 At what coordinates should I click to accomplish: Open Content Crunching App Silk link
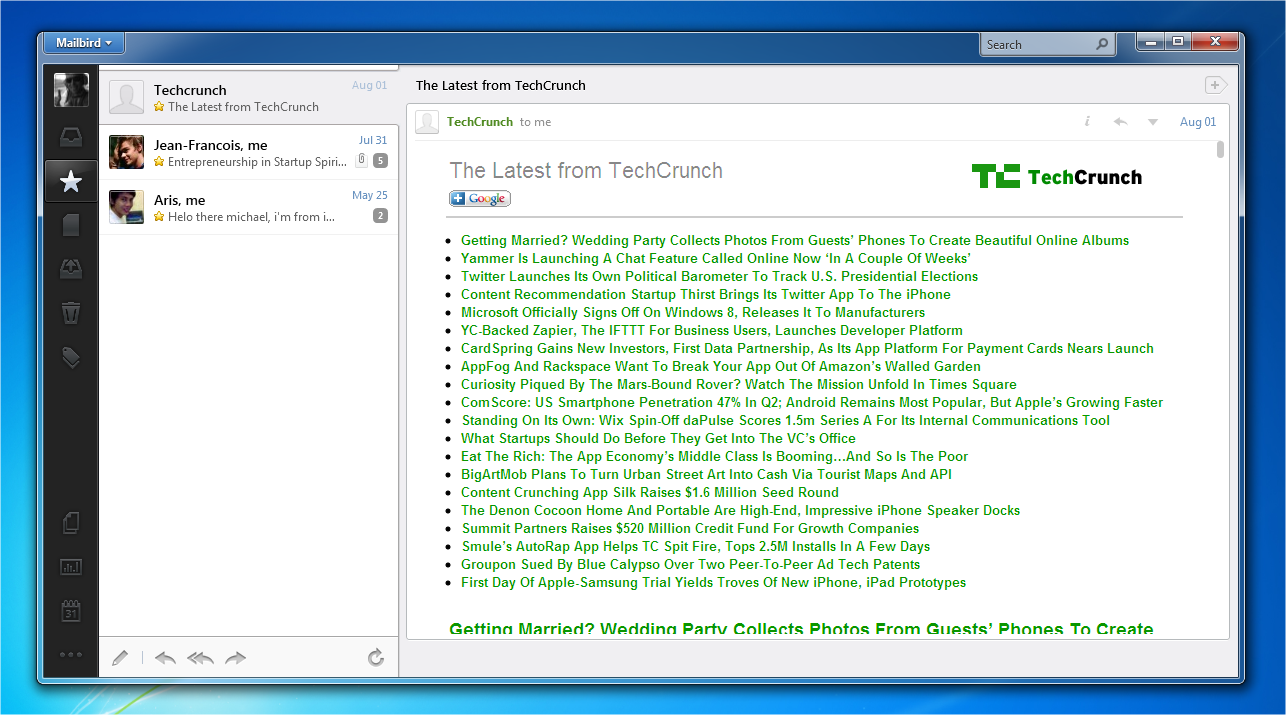(650, 492)
